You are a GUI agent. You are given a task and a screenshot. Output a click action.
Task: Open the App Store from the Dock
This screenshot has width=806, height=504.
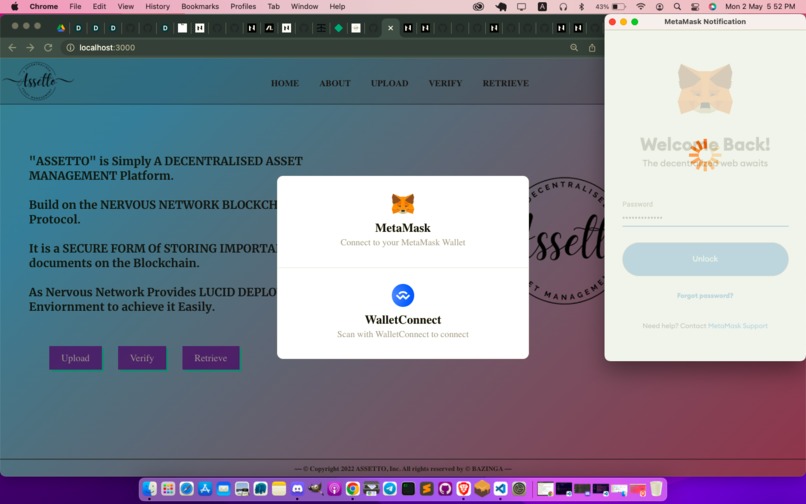pyautogui.click(x=205, y=488)
